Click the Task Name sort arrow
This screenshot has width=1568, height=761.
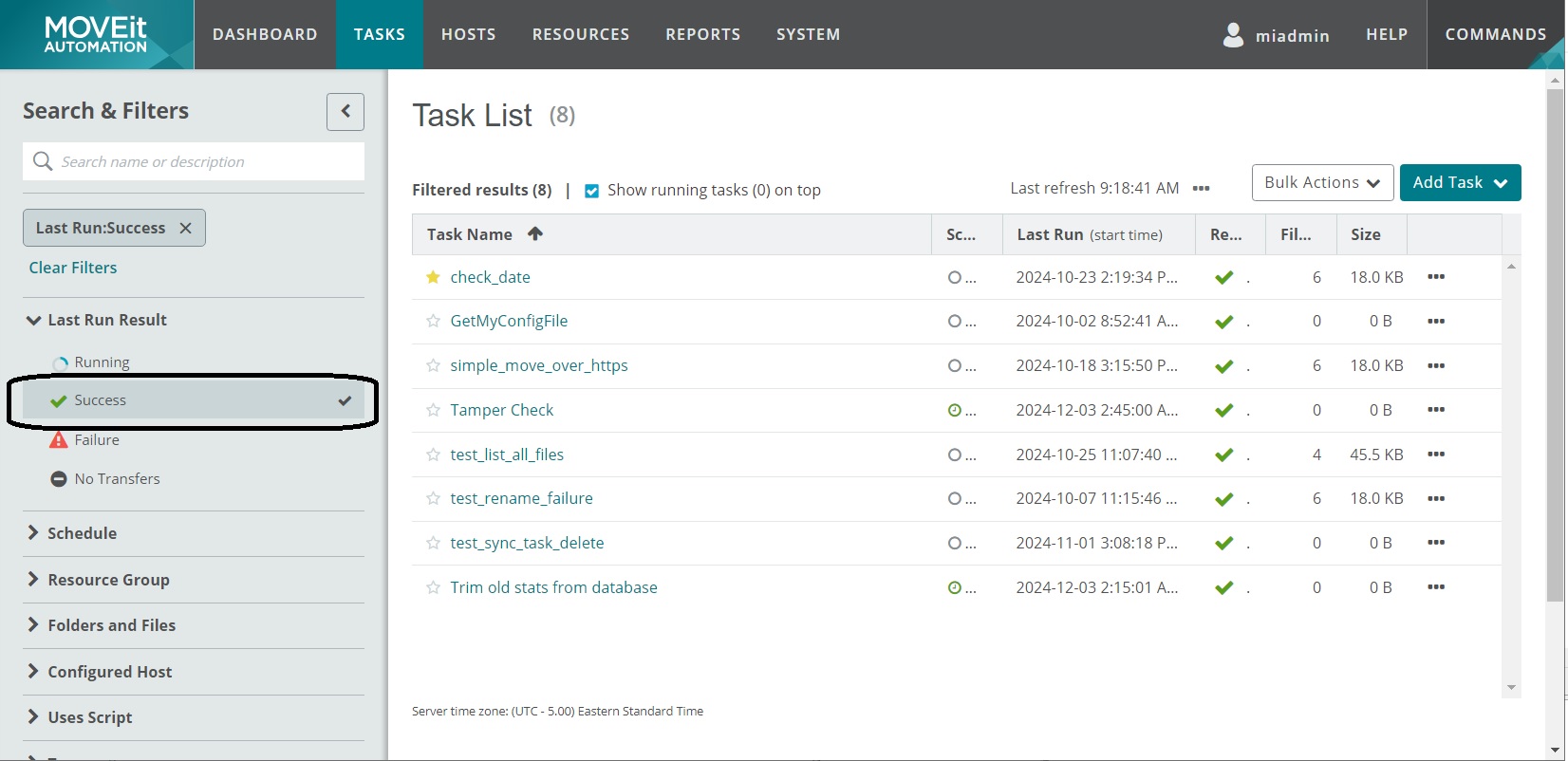(535, 233)
